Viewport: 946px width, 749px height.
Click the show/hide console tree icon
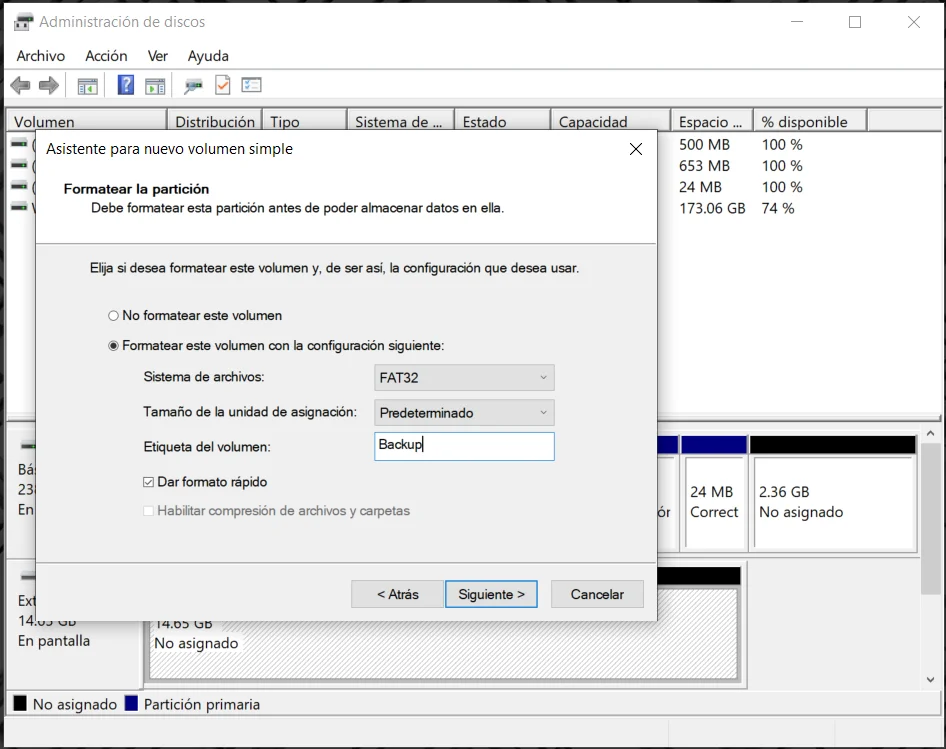coord(87,86)
